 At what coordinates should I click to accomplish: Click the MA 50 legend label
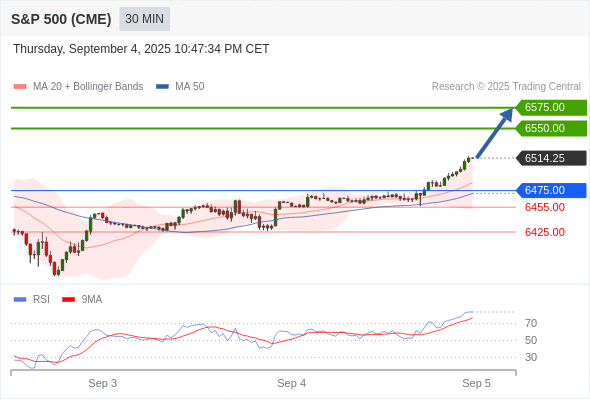(x=190, y=87)
